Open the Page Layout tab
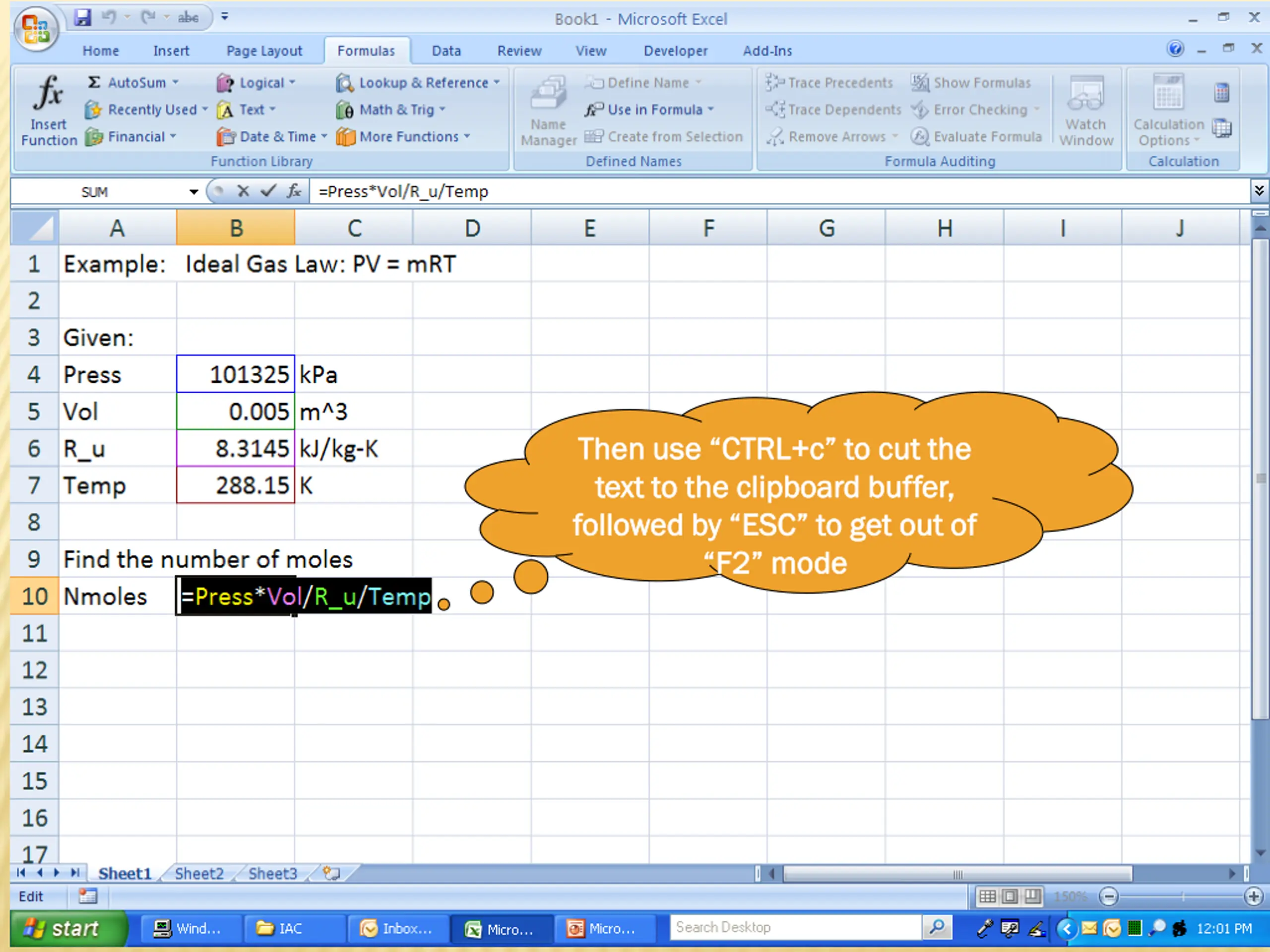The image size is (1270, 952). click(264, 51)
